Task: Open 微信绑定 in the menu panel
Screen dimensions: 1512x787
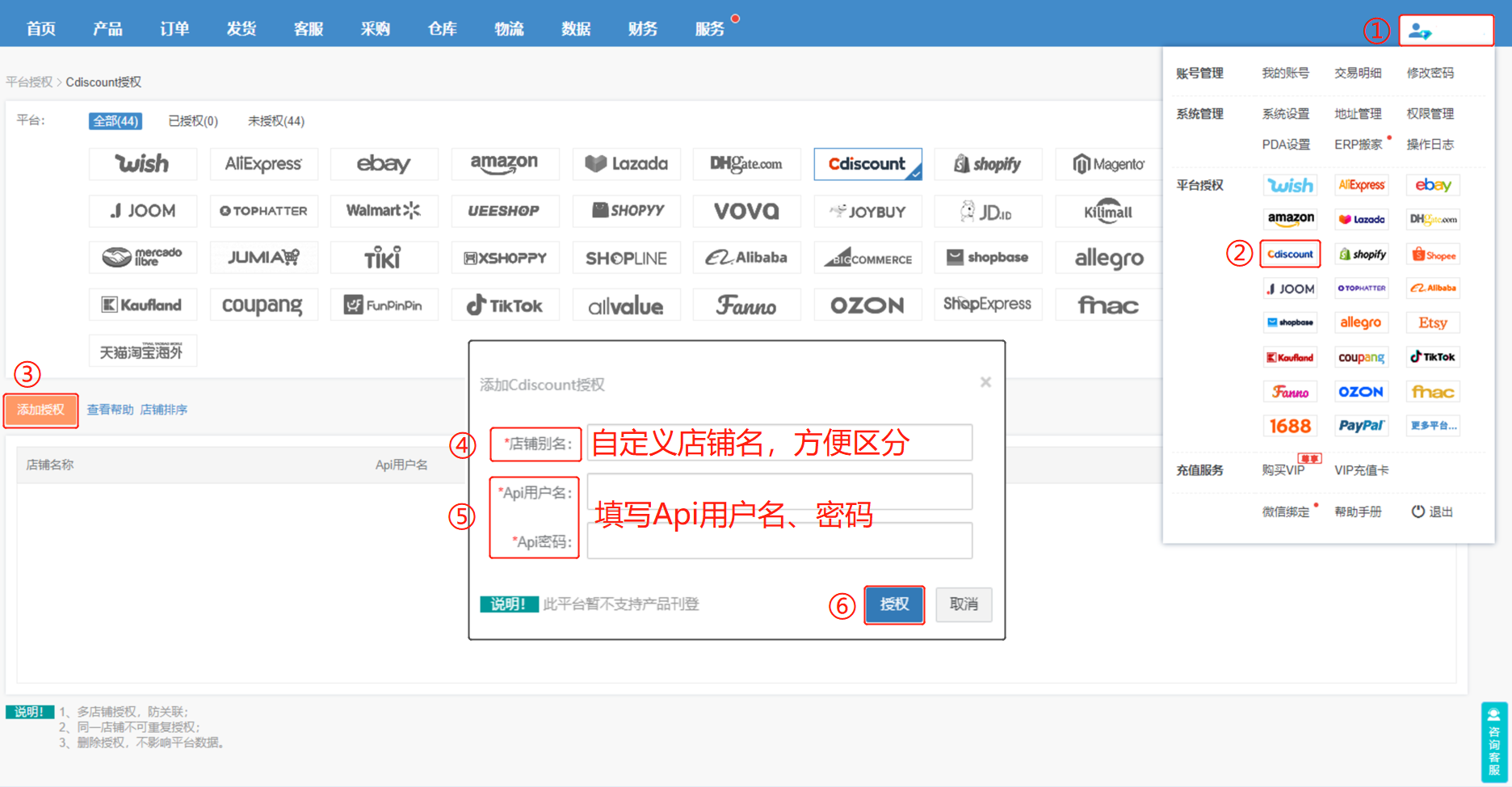Action: point(1286,511)
